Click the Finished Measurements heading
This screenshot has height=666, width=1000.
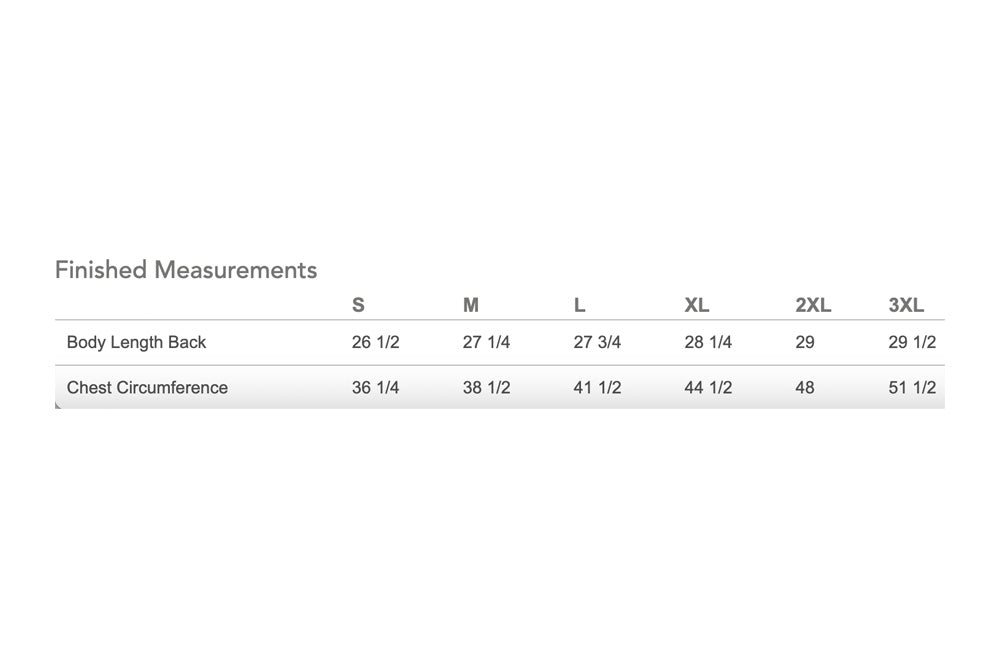click(x=186, y=270)
